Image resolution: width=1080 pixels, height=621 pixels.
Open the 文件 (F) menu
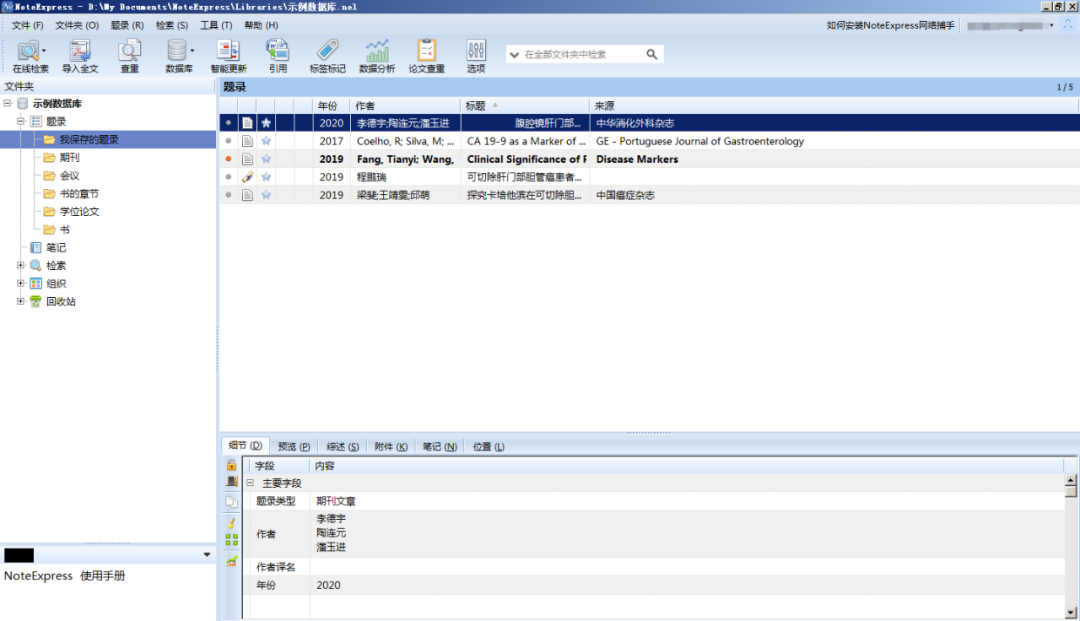[28, 25]
